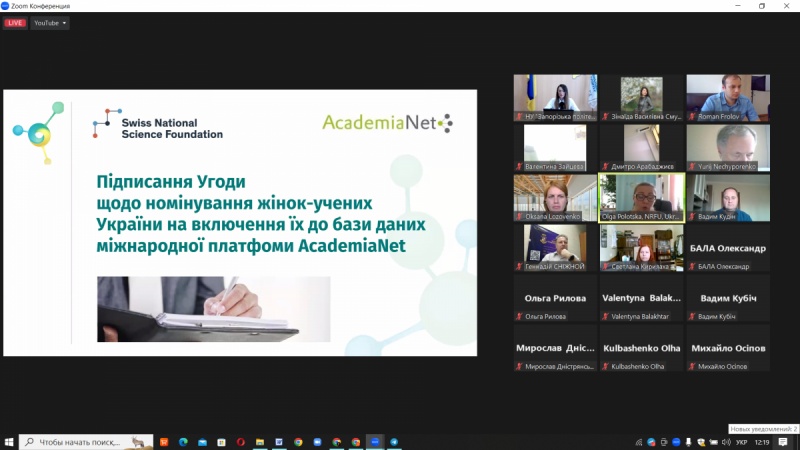Launch Opera browser from the taskbar
Viewport: 800px width, 450px height.
(x=240, y=442)
